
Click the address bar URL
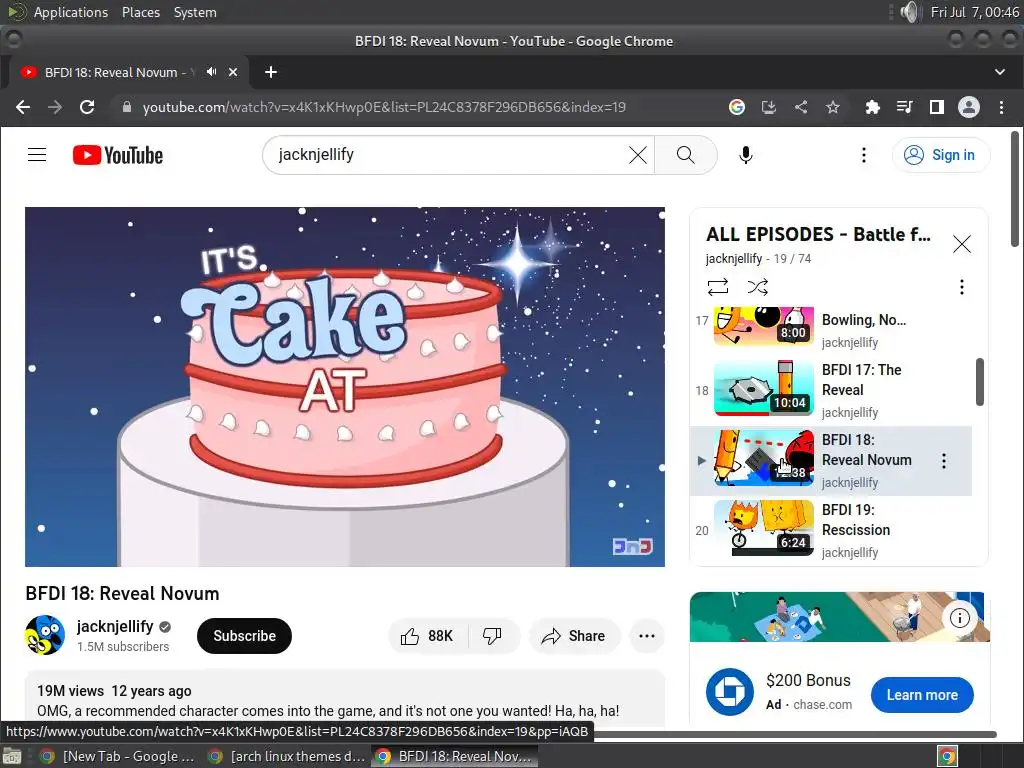[384, 107]
